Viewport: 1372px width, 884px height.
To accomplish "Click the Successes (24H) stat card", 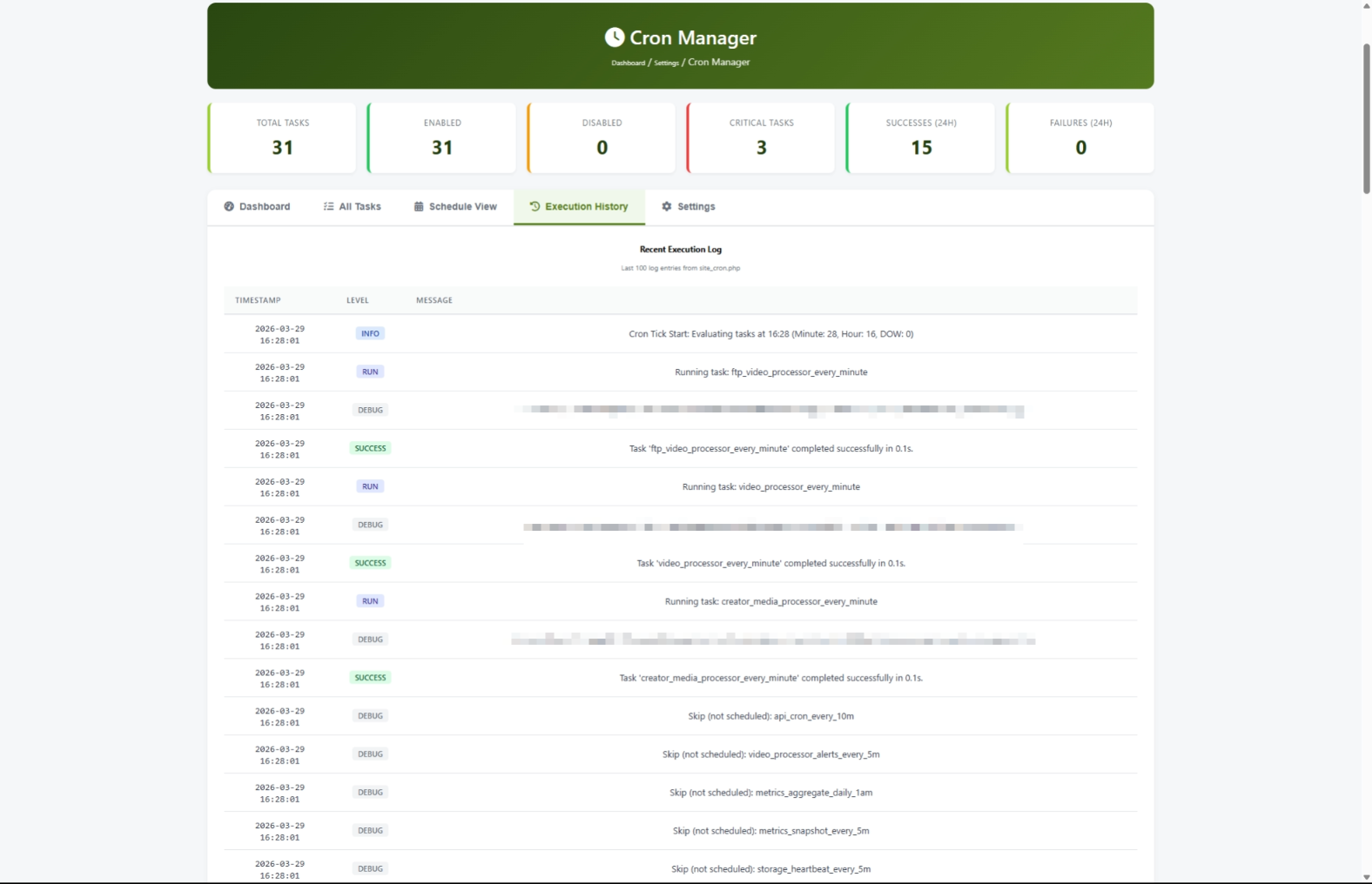I will click(x=921, y=137).
